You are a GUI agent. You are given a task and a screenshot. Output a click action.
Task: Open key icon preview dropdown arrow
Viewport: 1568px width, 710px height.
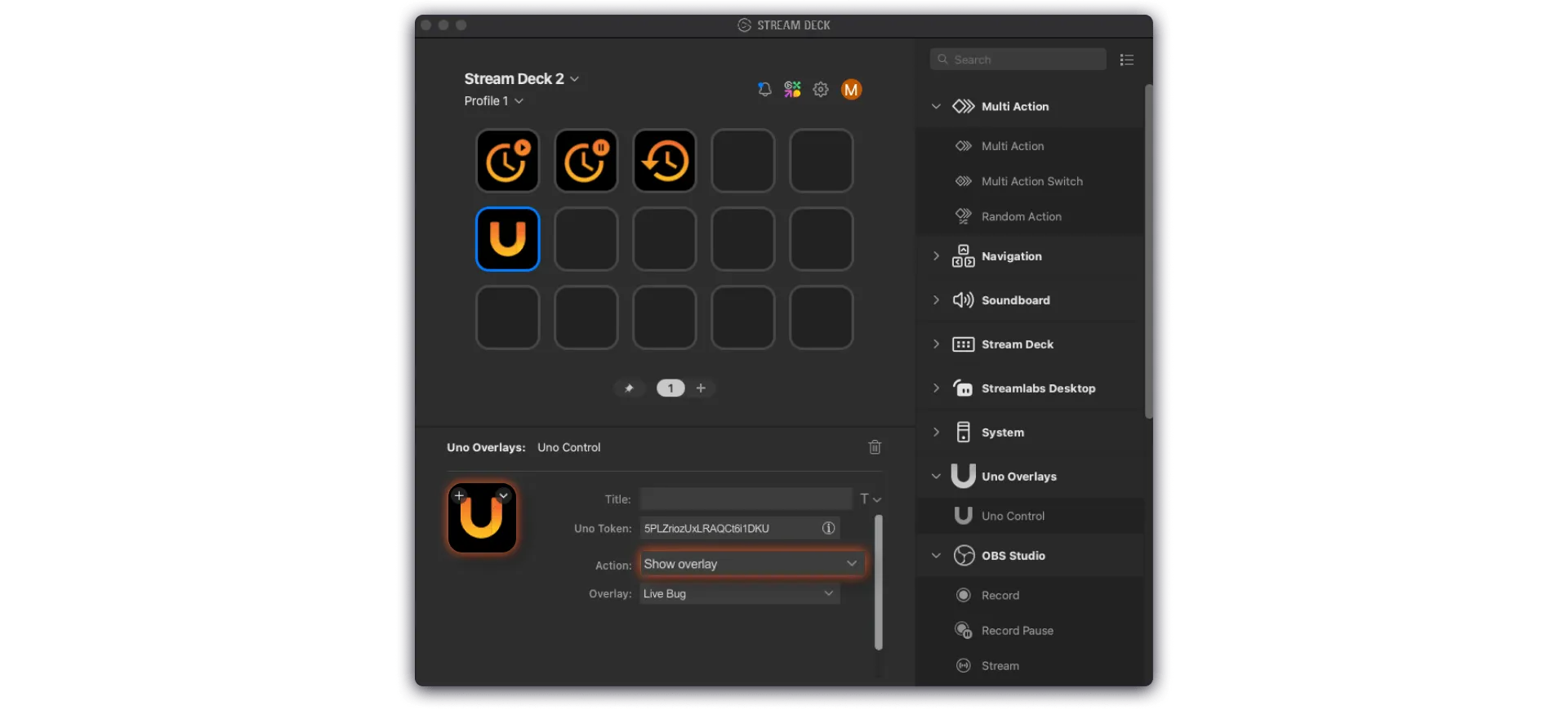(x=504, y=495)
